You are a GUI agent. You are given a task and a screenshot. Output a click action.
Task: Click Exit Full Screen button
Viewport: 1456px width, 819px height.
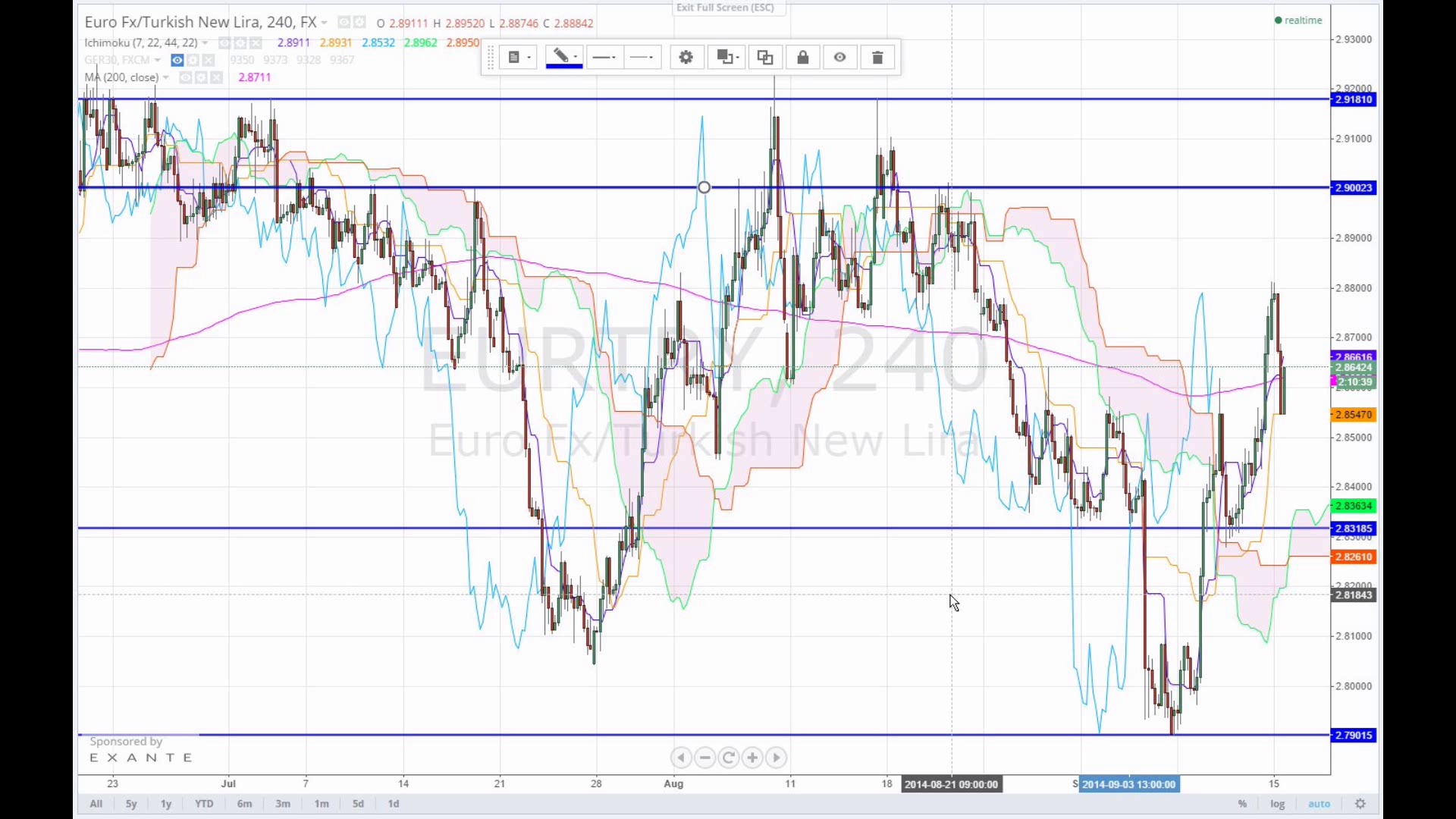726,8
